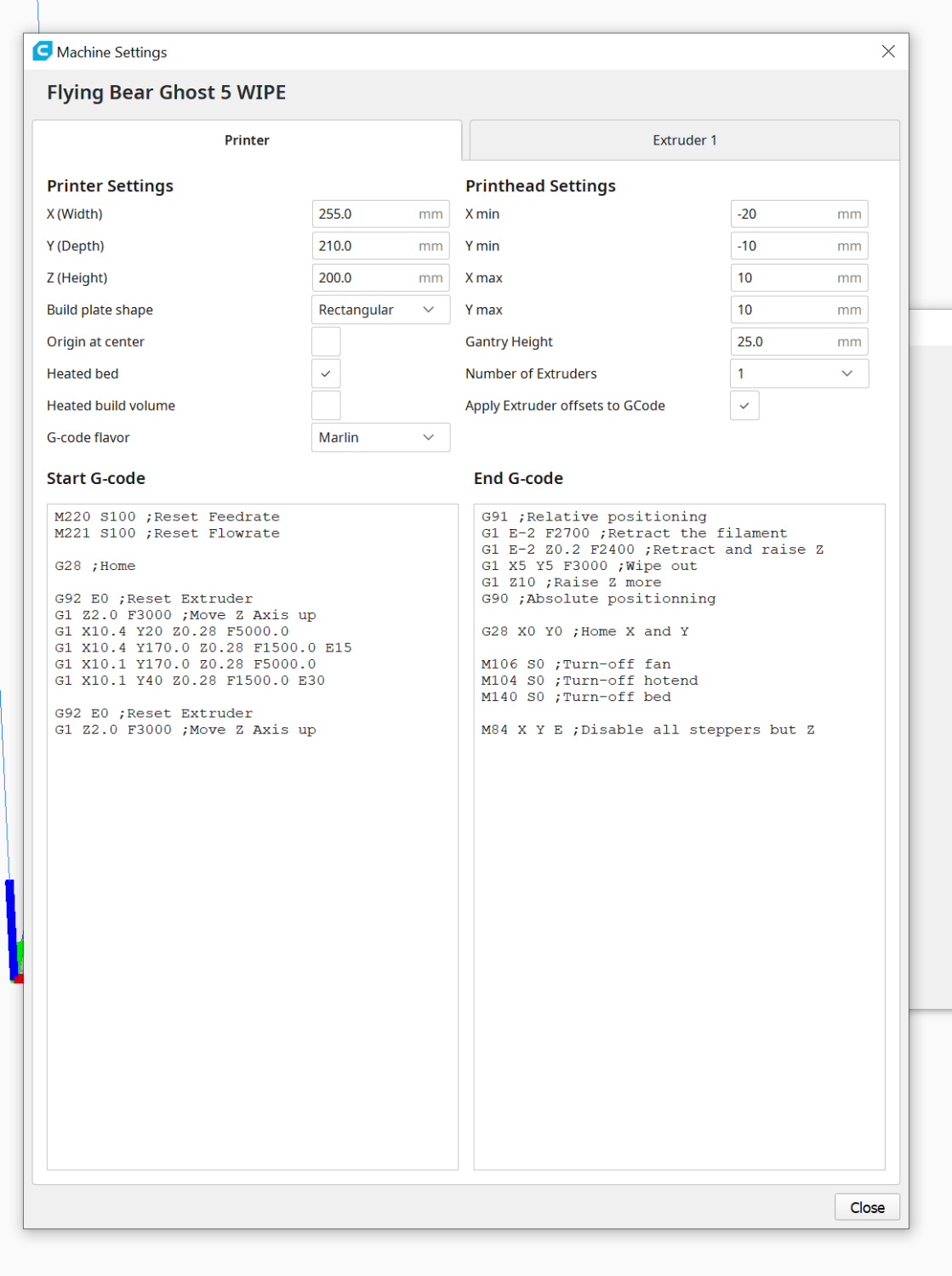Uncheck the Heated bed checkbox

[x=326, y=373]
